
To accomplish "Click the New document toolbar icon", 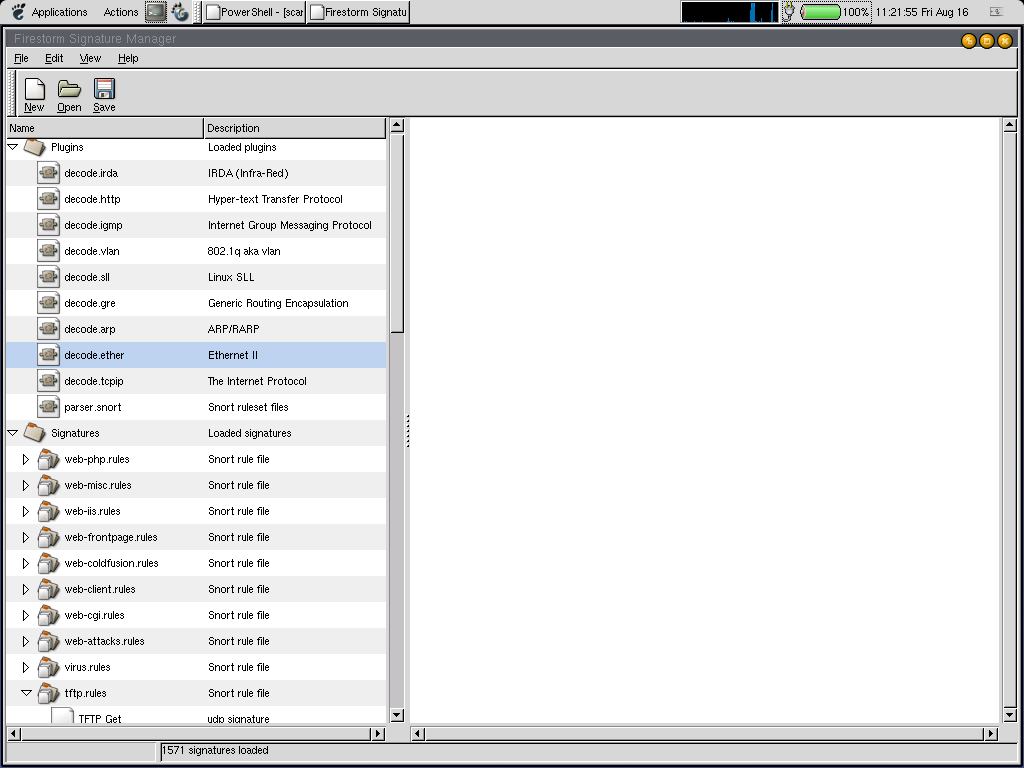I will click(x=34, y=89).
